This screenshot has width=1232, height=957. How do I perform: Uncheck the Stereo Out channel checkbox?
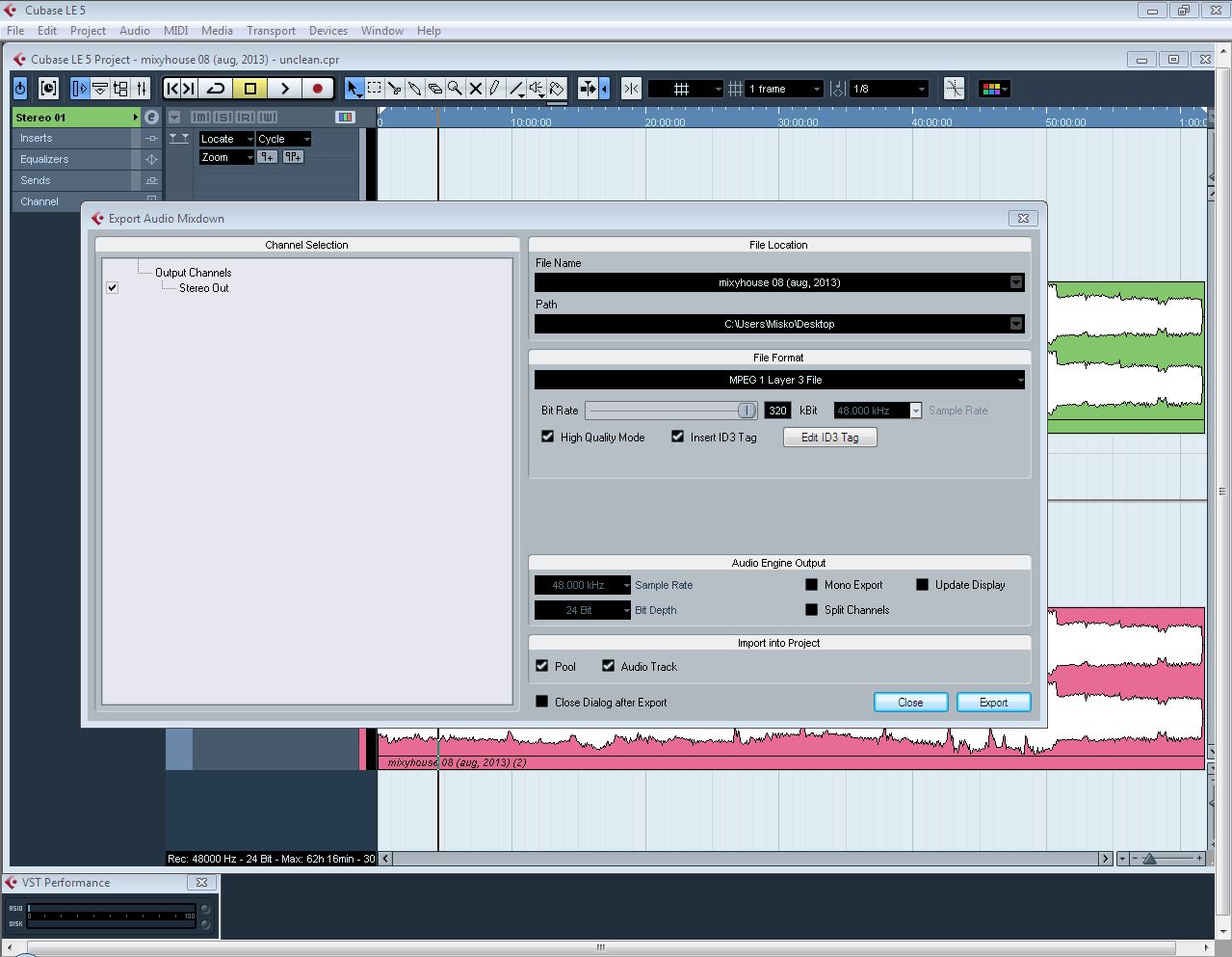click(x=113, y=287)
